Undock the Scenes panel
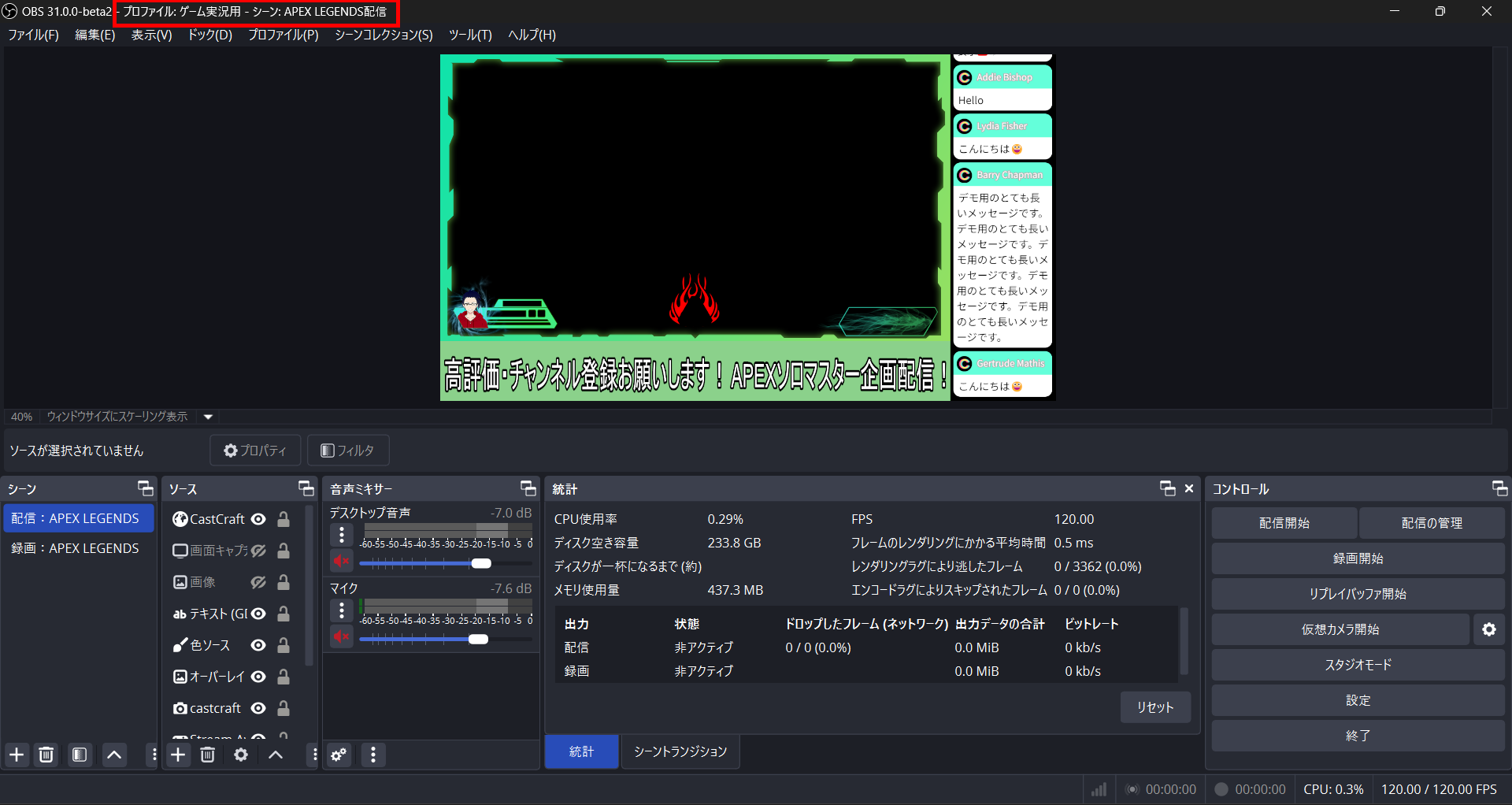The height and width of the screenshot is (805, 1512). 146,488
